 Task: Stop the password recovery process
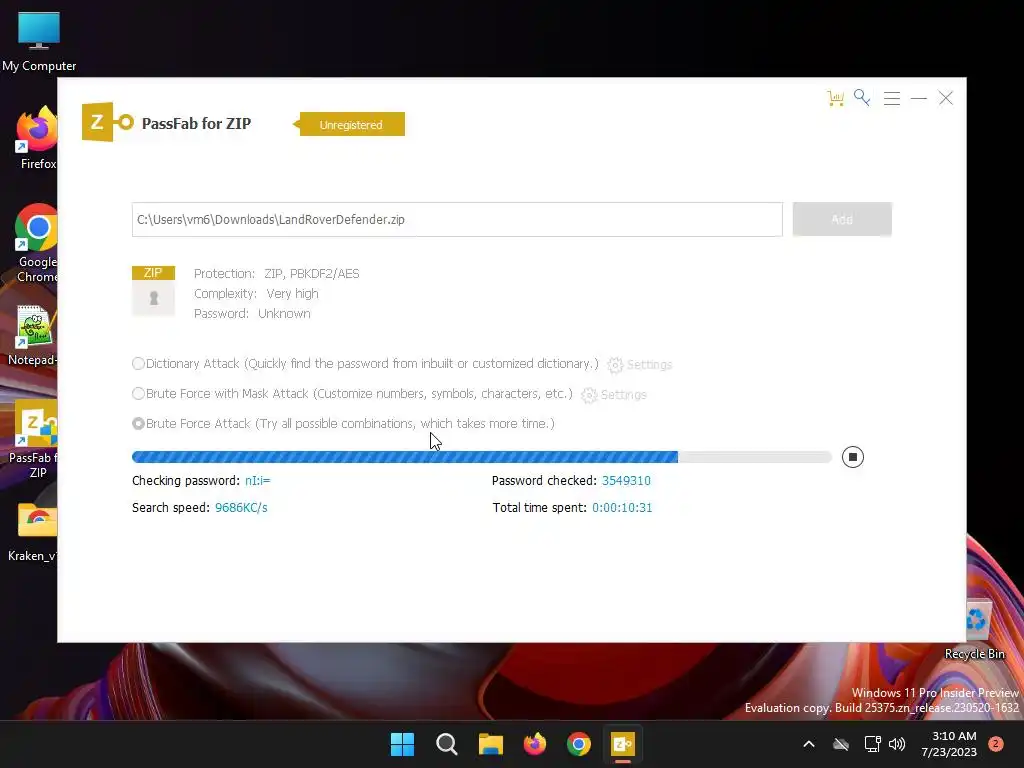pyautogui.click(x=852, y=457)
